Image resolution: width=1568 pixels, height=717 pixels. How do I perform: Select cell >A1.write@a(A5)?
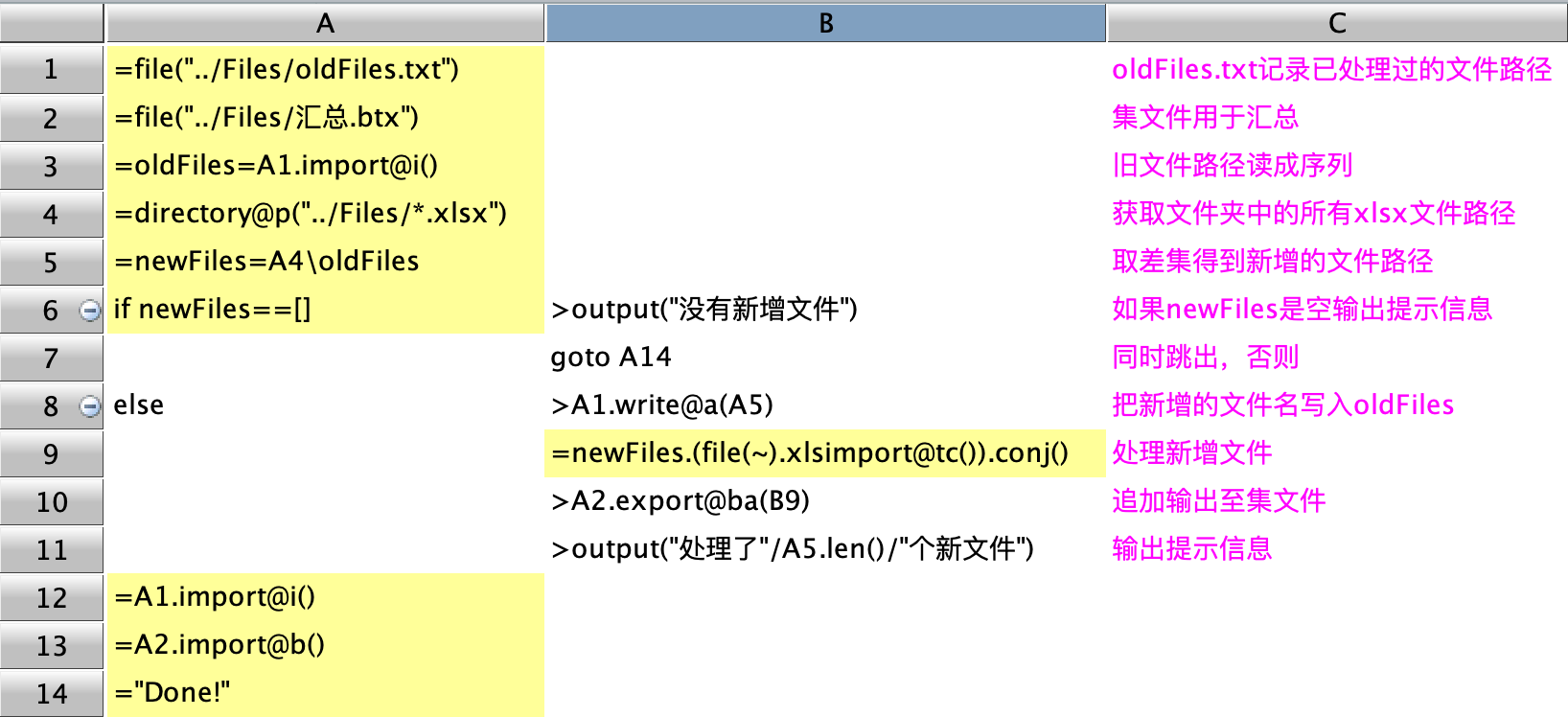click(825, 405)
